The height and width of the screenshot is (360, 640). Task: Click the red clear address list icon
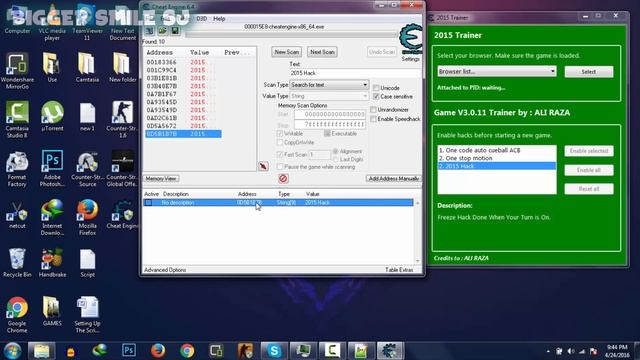283,178
